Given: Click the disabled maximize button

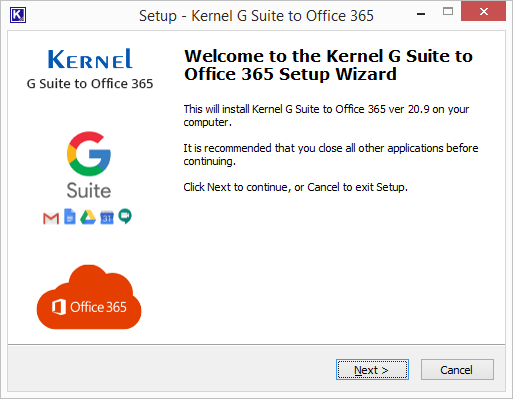Looking at the screenshot, I should [448, 12].
